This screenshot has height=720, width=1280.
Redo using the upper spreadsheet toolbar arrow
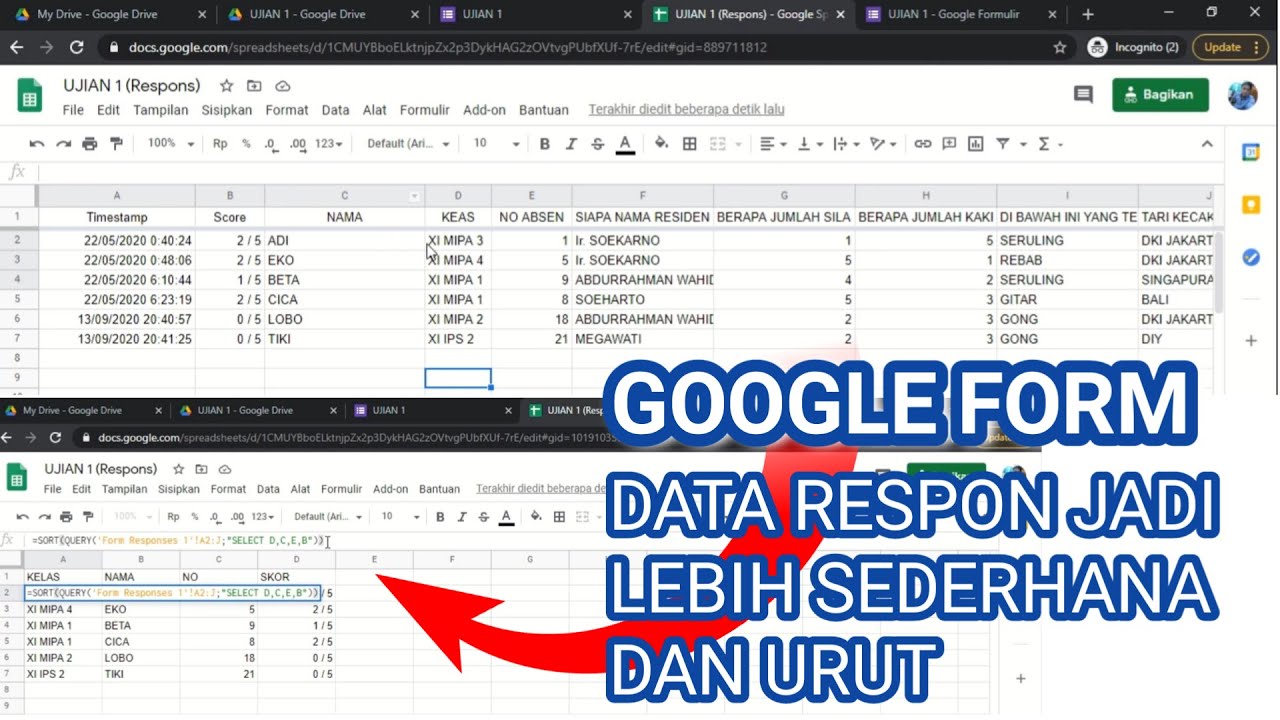[x=63, y=144]
